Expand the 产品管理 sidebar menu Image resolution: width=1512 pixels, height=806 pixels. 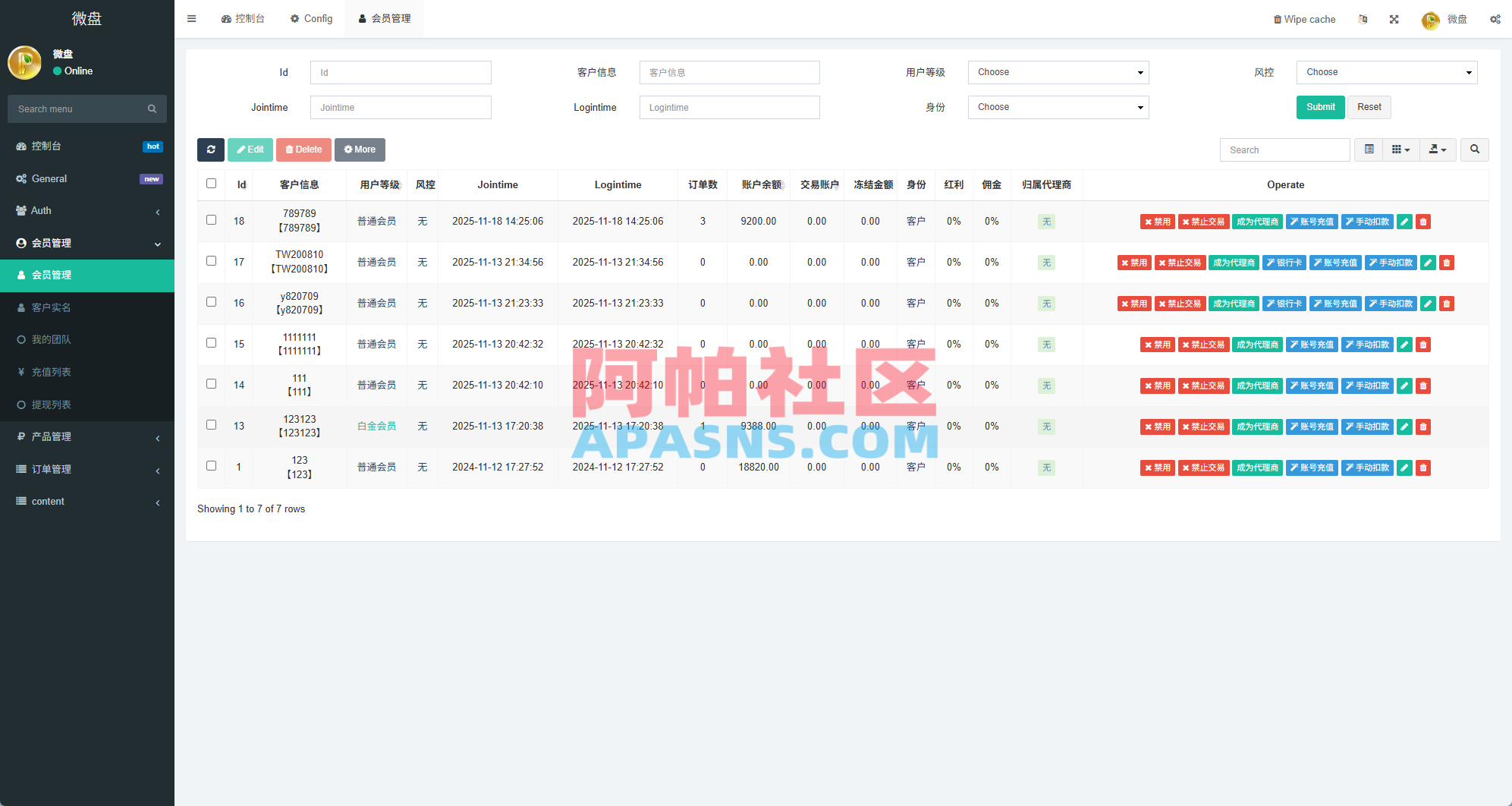[87, 437]
